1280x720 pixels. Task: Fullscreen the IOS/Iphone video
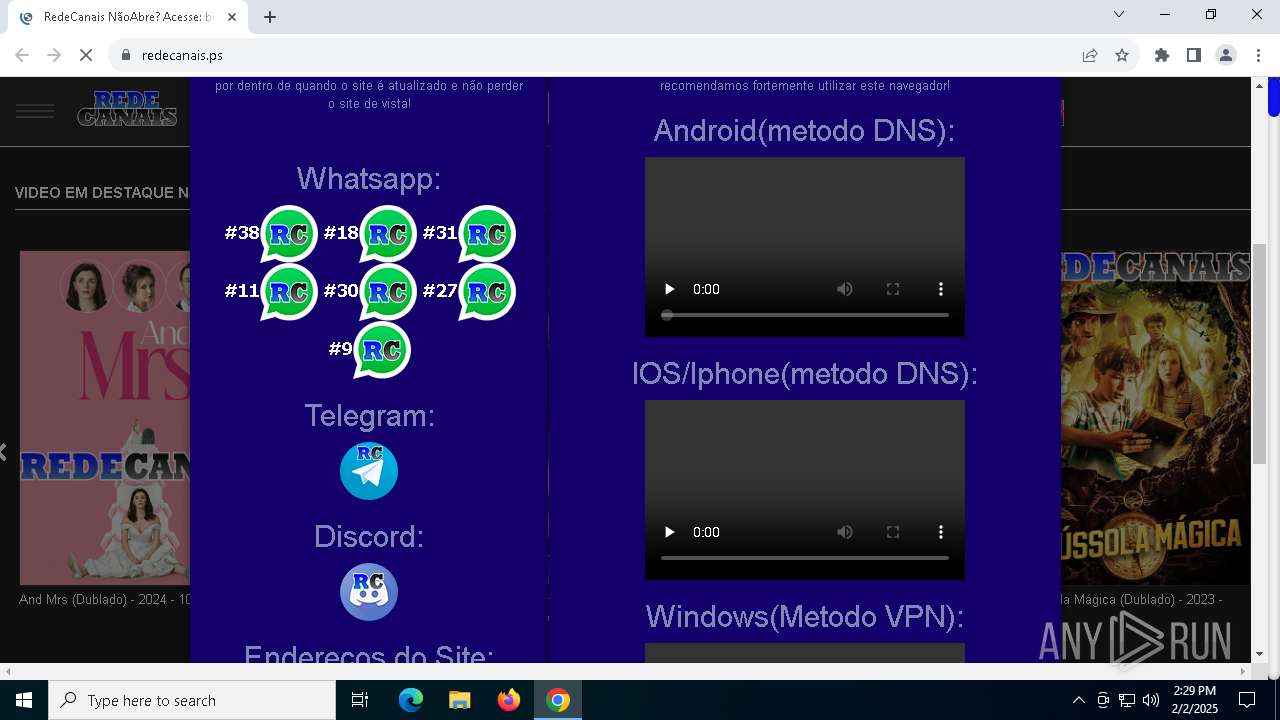point(893,532)
